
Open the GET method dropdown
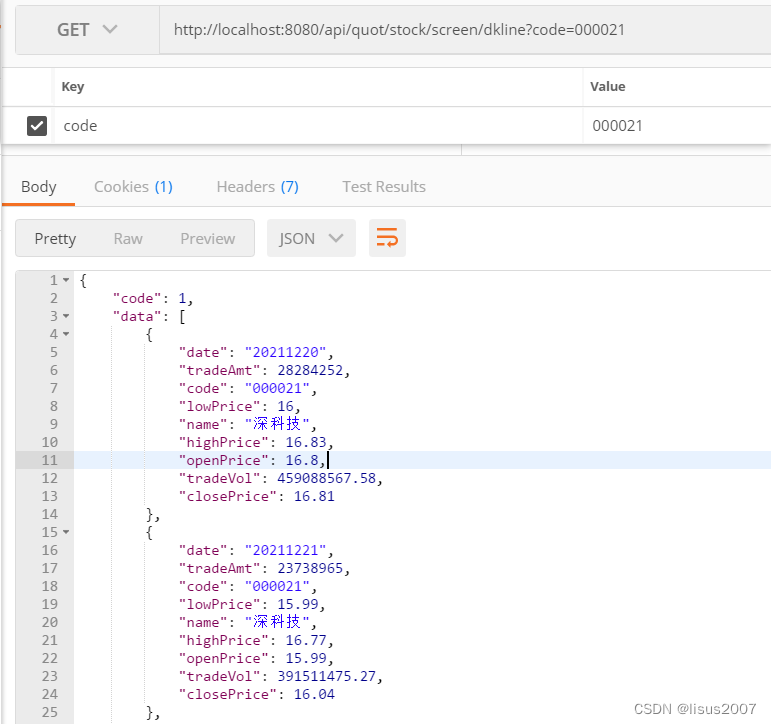coord(87,30)
